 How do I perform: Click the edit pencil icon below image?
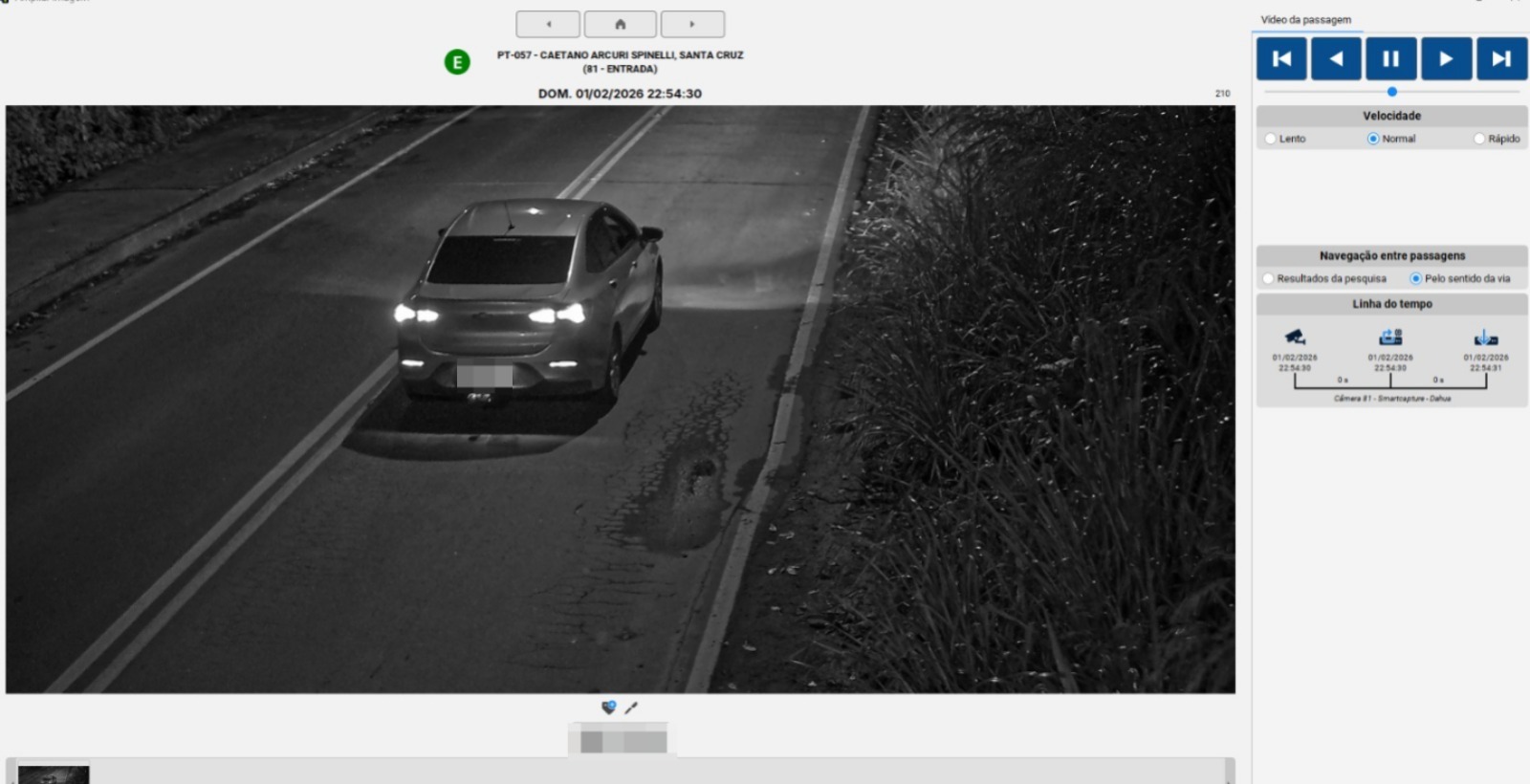click(x=631, y=708)
